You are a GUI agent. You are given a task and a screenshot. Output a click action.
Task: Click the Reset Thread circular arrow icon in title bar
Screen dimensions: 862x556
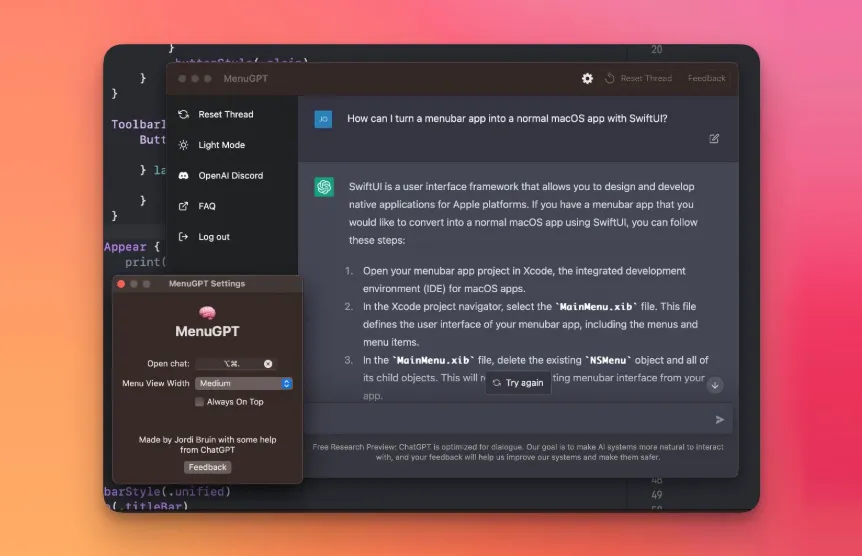point(610,78)
